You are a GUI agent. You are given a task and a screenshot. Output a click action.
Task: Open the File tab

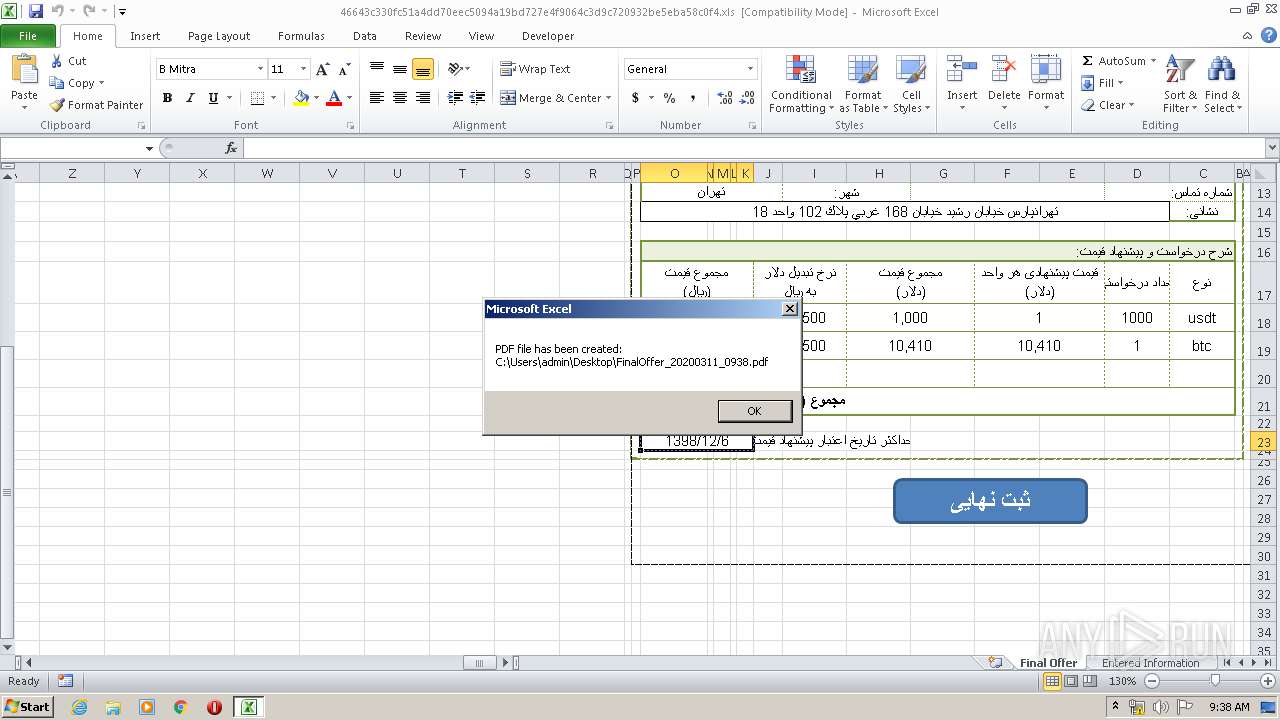(28, 36)
